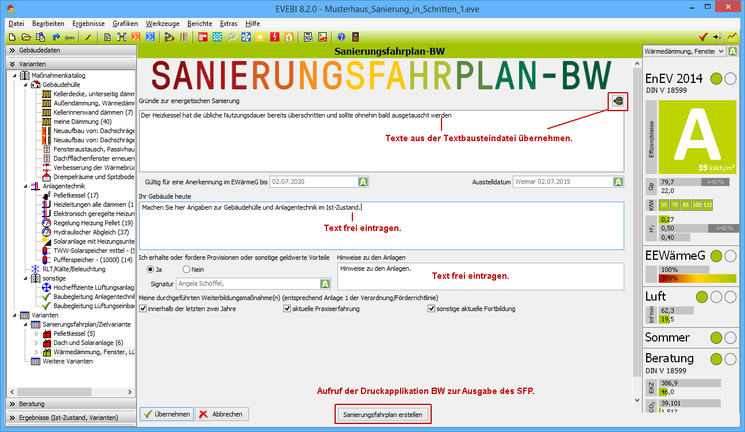Click the efficiency class A green tile
Screen dimensions: 745x432
coord(697,137)
